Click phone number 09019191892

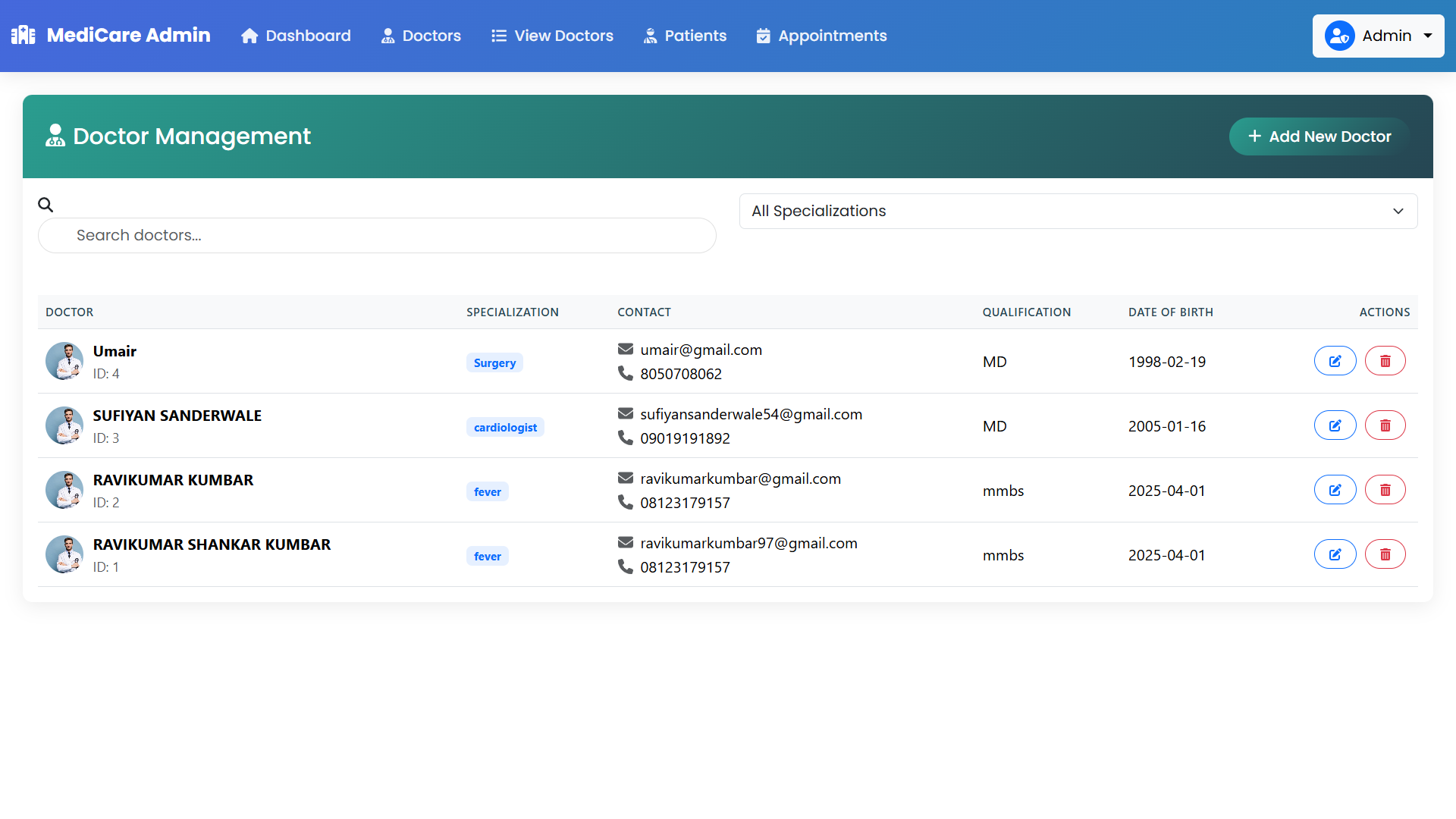coord(685,438)
